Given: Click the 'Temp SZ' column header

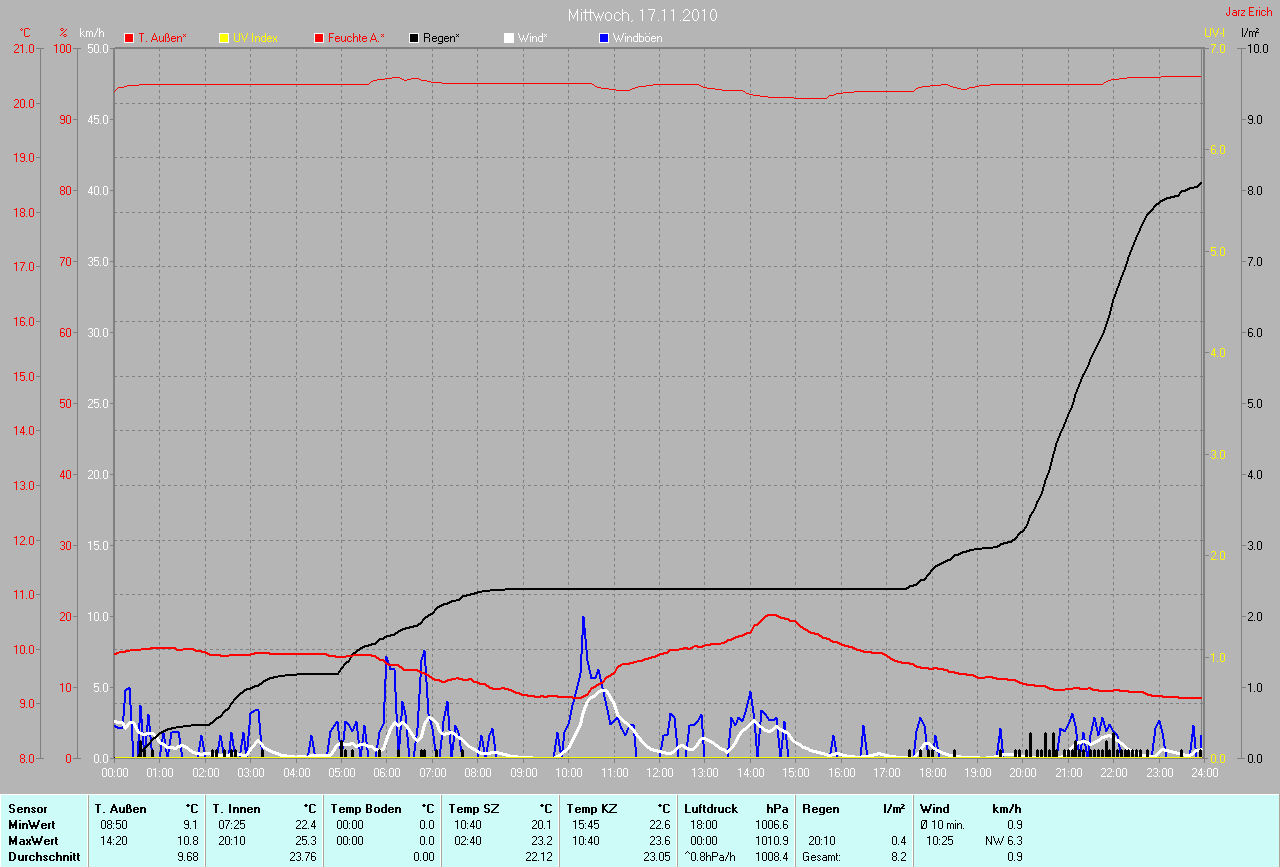Looking at the screenshot, I should point(473,808).
